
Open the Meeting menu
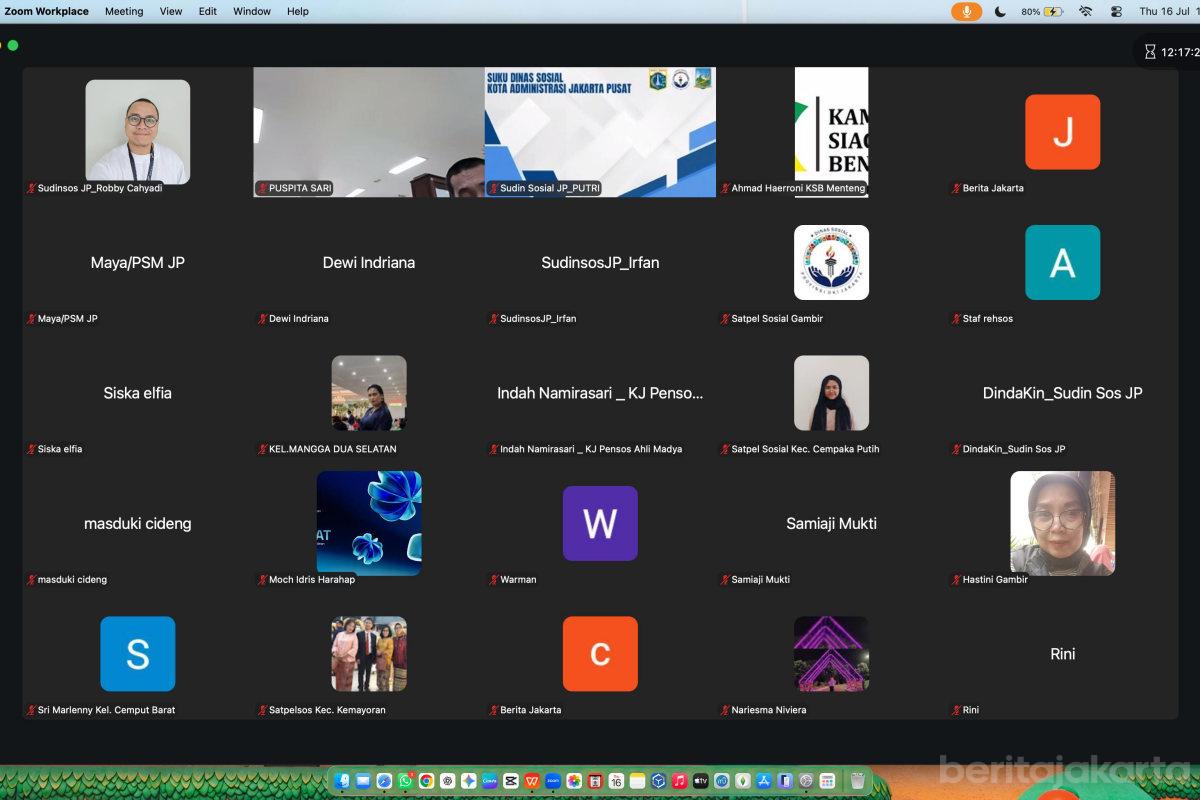pyautogui.click(x=124, y=11)
